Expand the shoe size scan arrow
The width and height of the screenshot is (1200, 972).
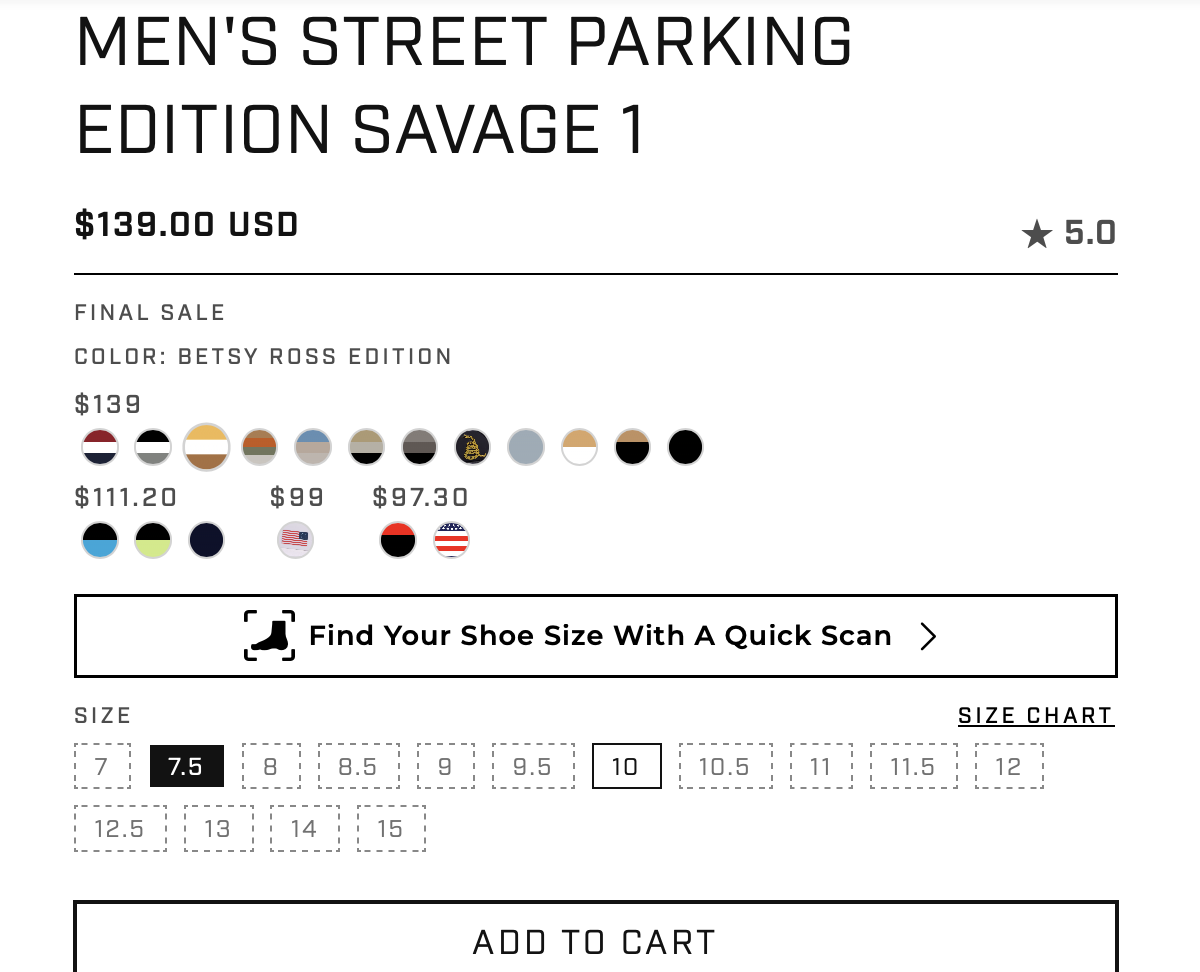928,637
